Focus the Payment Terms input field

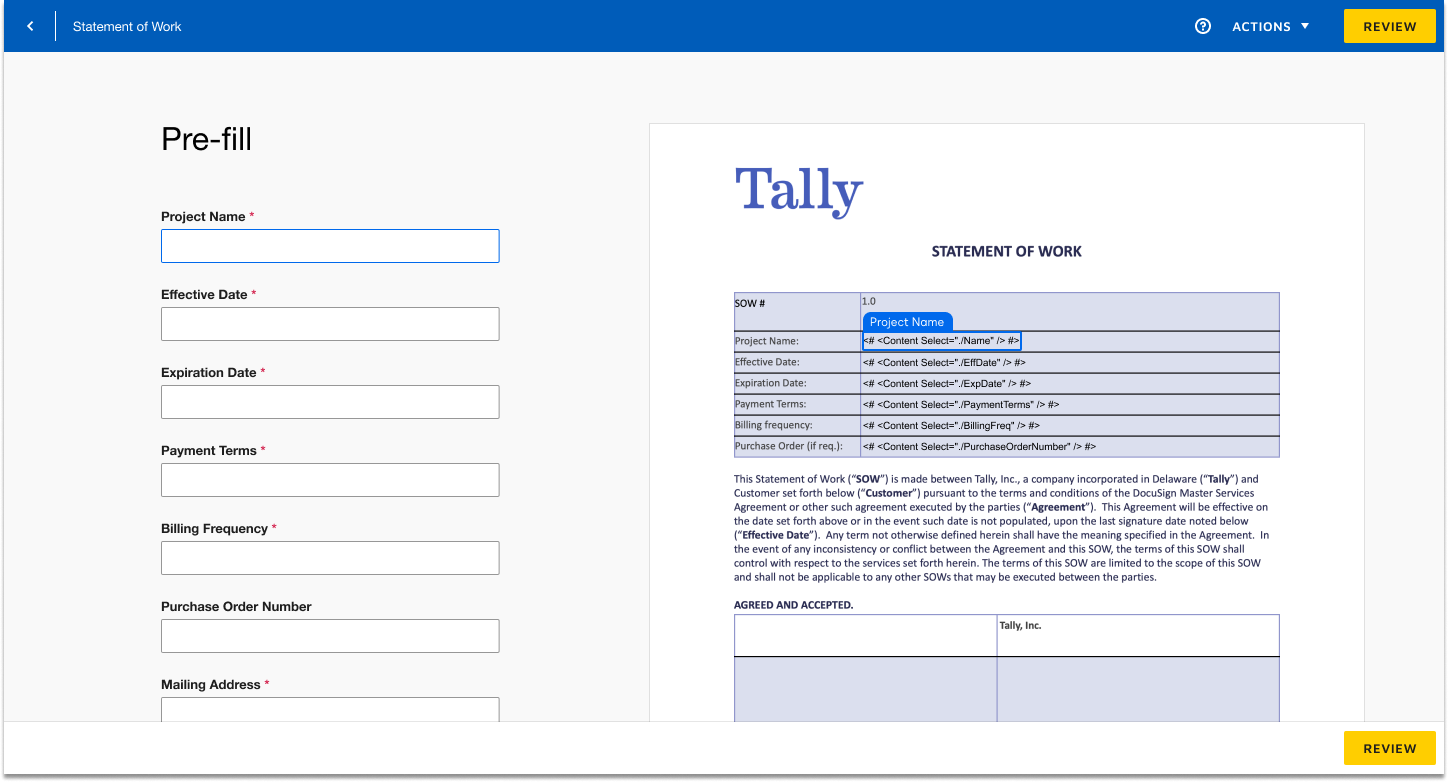tap(330, 480)
